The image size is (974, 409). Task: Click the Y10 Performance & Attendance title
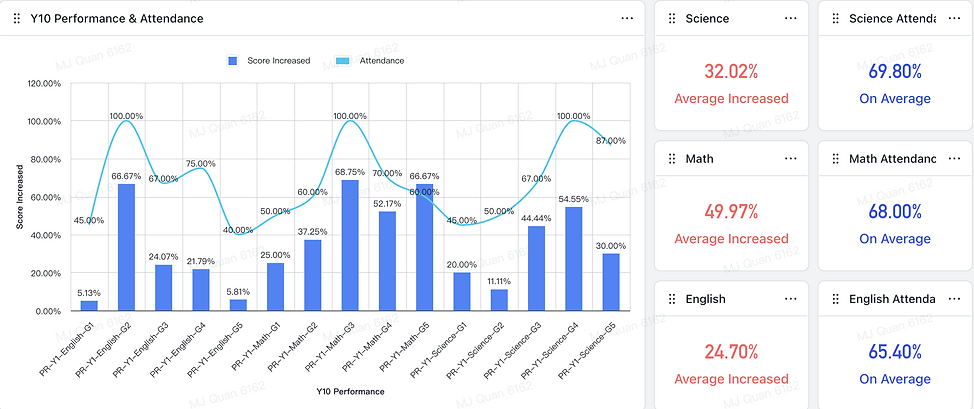(117, 19)
